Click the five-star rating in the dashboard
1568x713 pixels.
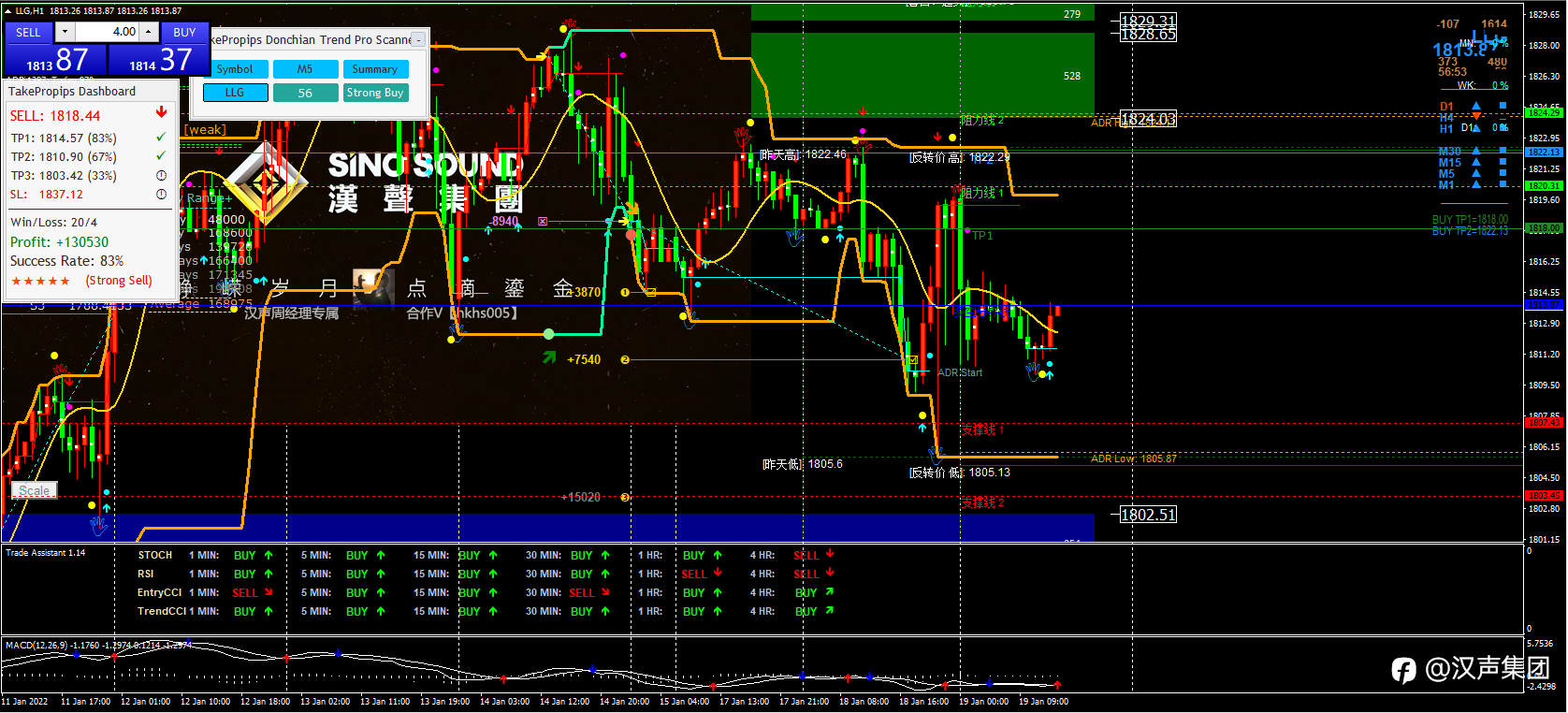[40, 281]
